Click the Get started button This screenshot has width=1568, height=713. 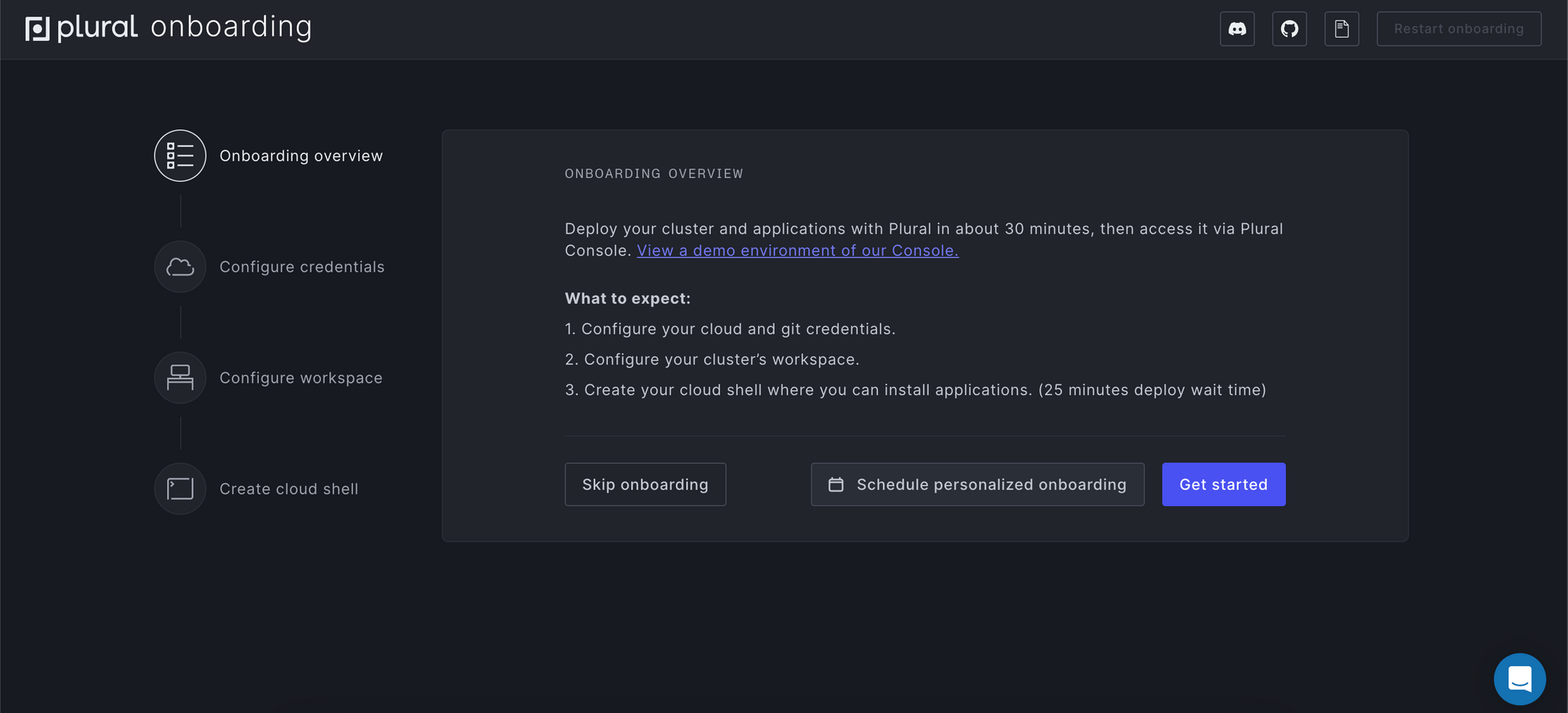tap(1224, 484)
